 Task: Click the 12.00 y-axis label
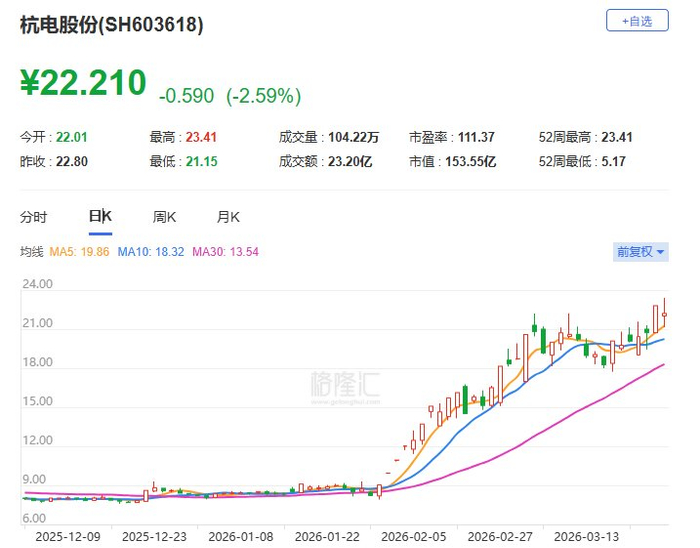pyautogui.click(x=38, y=440)
